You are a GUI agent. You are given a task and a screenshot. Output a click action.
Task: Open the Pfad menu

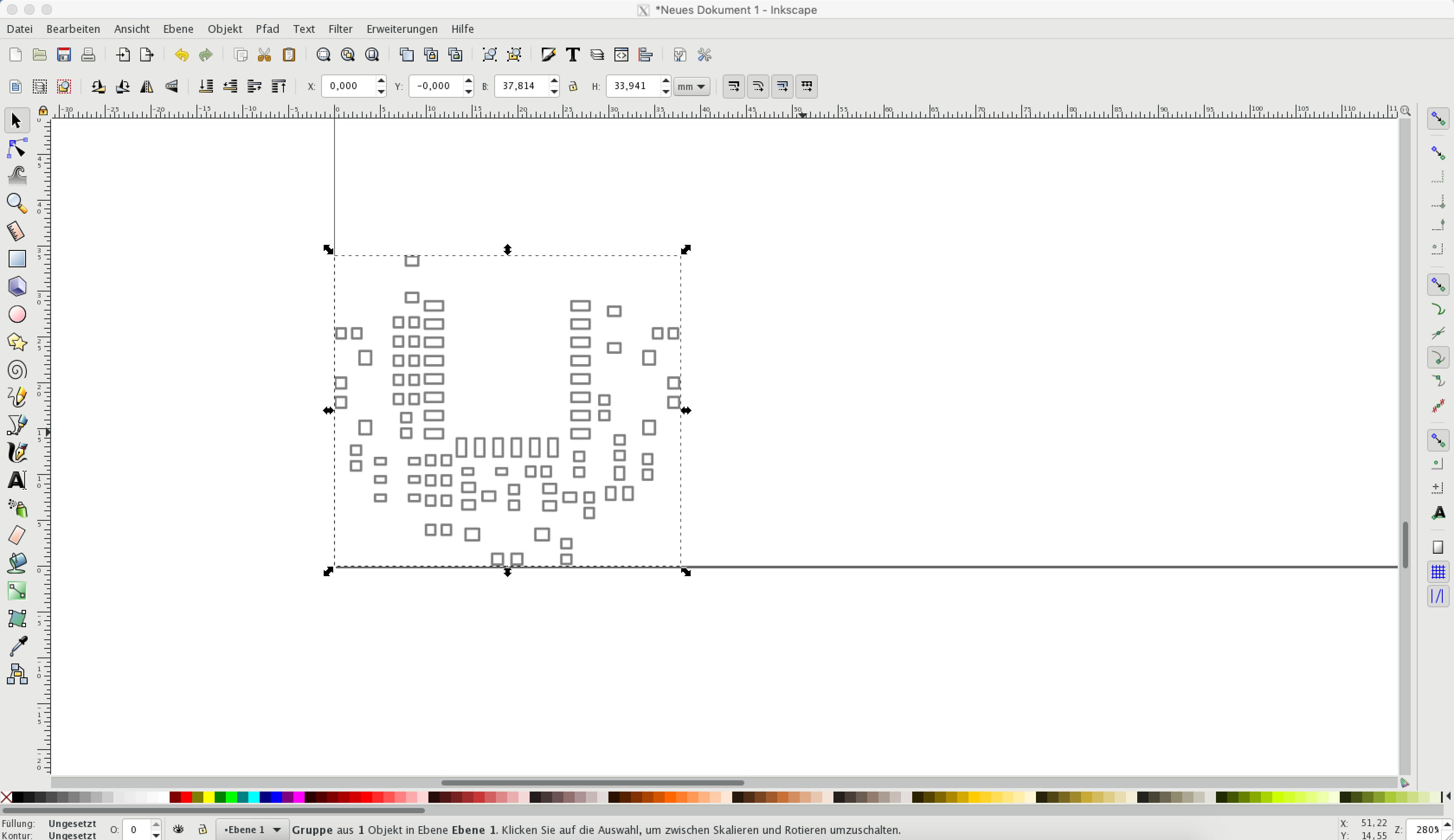(x=268, y=28)
